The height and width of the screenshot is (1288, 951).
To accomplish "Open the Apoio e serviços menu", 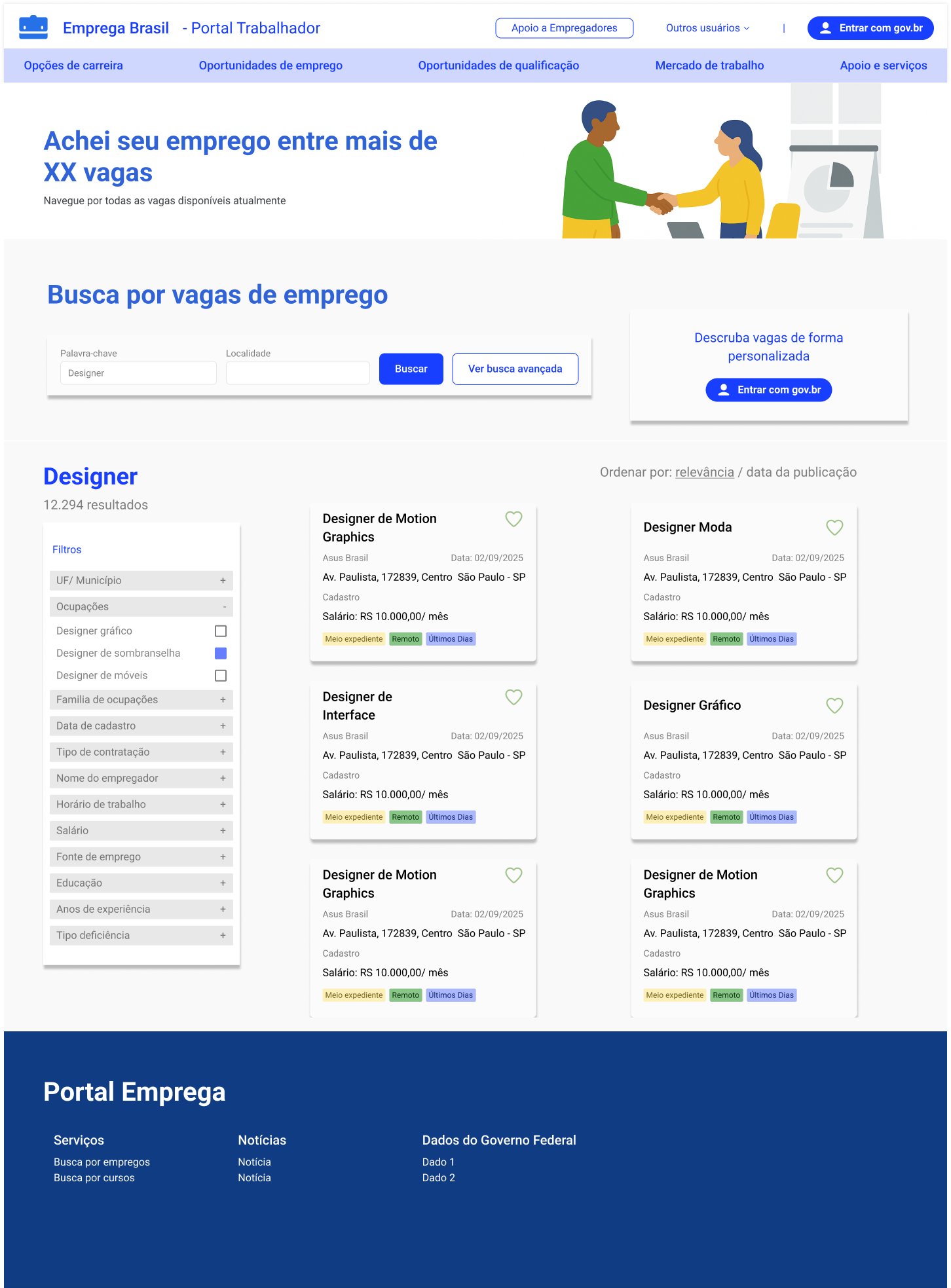I will [x=884, y=65].
